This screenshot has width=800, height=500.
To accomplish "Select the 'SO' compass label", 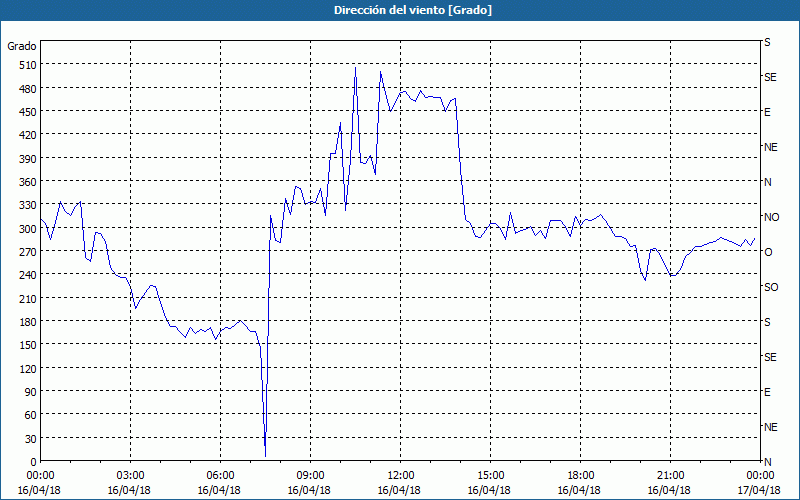I will click(x=771, y=287).
